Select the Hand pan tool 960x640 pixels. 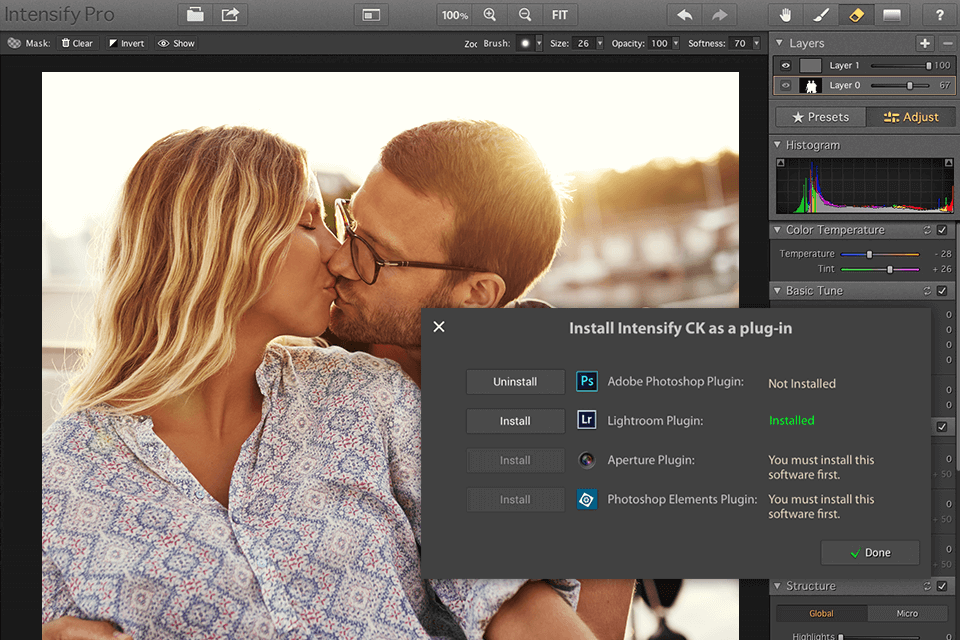coord(786,15)
